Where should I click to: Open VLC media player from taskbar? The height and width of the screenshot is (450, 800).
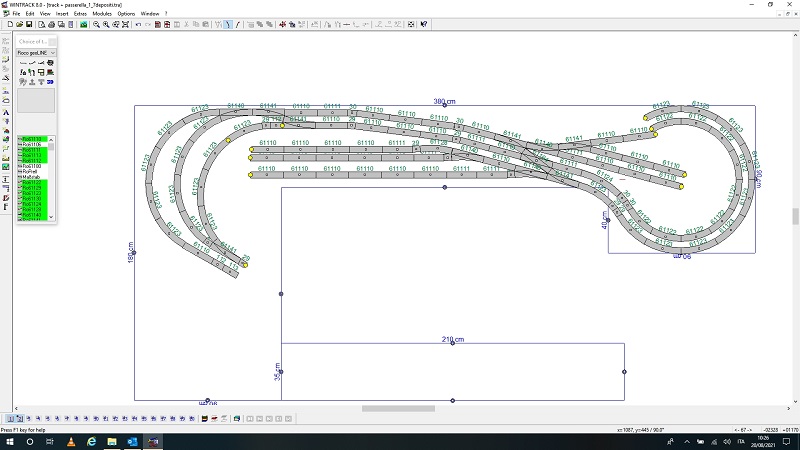click(70, 441)
